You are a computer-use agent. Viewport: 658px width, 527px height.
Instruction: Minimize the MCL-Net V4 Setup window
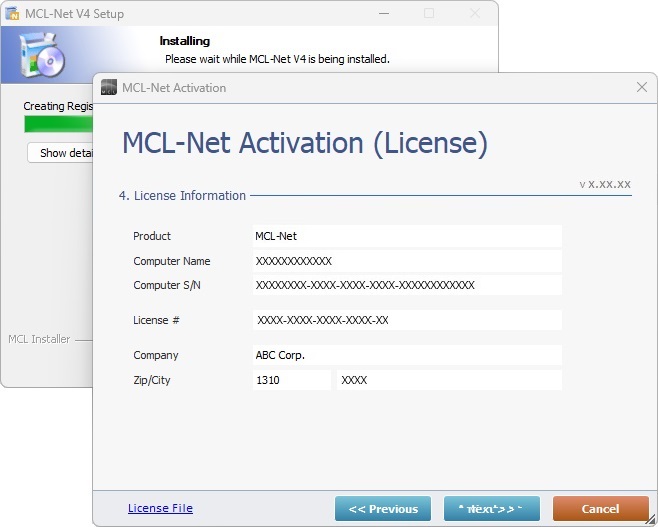[x=384, y=13]
